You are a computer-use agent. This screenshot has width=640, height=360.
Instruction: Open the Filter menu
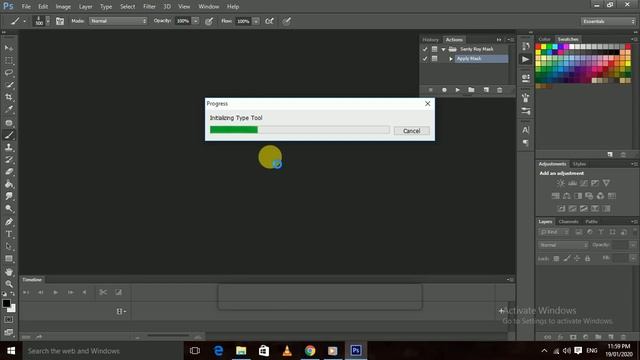(149, 7)
